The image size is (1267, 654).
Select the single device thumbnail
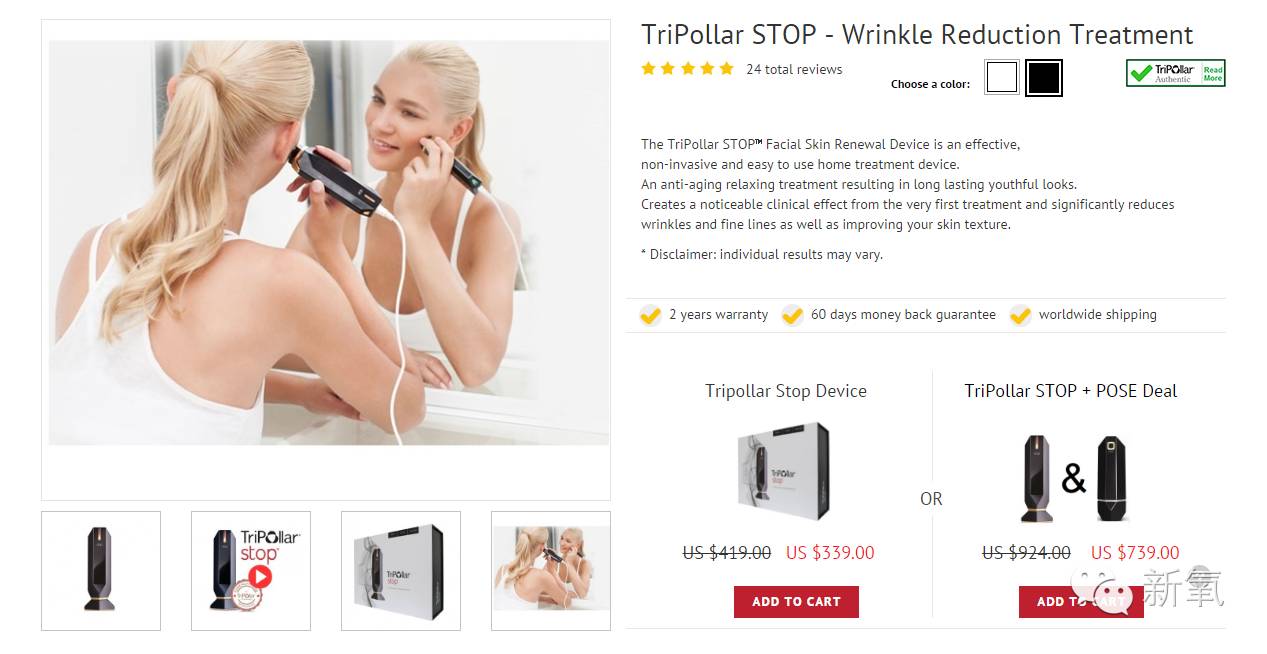coord(101,571)
